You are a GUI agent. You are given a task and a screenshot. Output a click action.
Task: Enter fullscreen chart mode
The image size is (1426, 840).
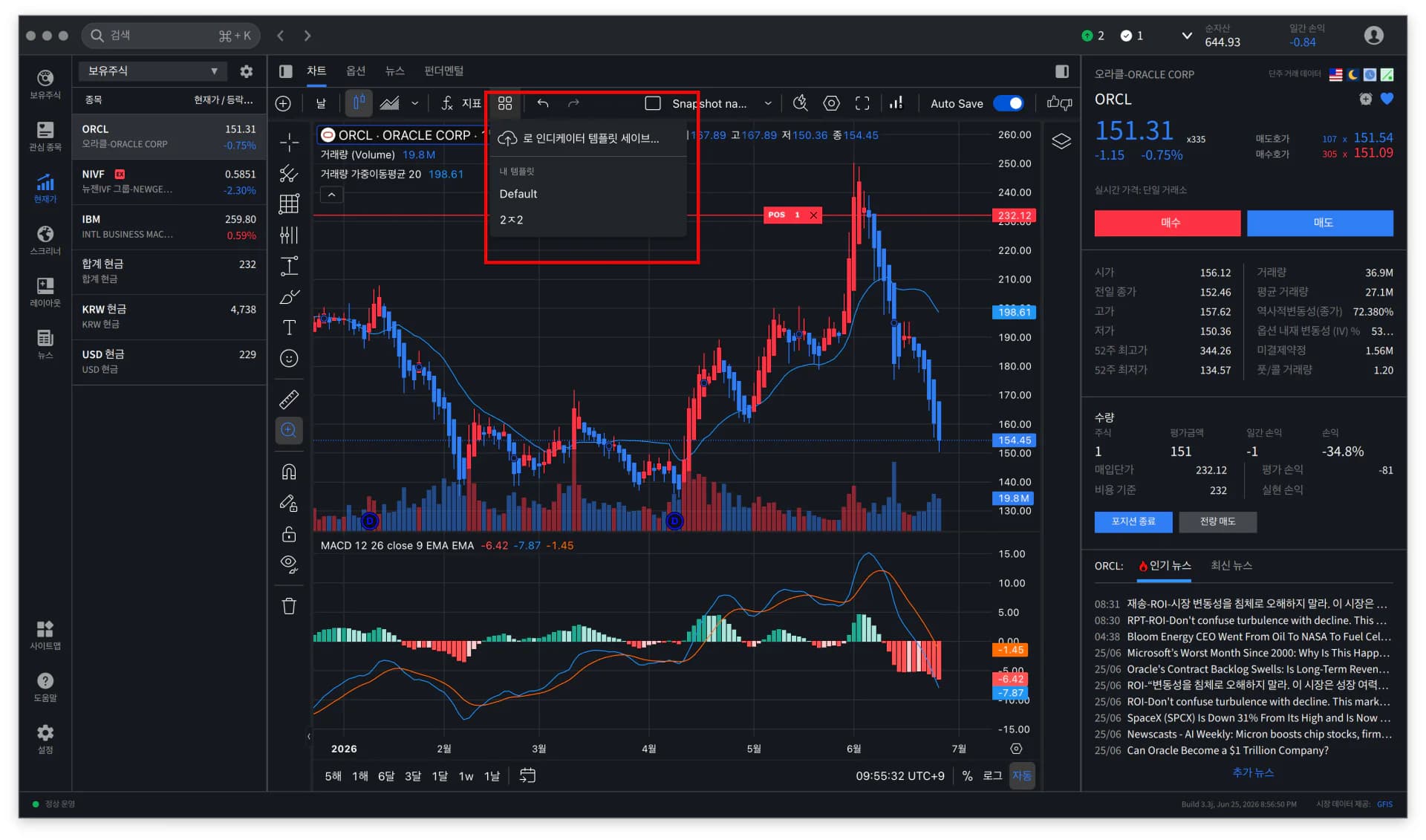(862, 103)
